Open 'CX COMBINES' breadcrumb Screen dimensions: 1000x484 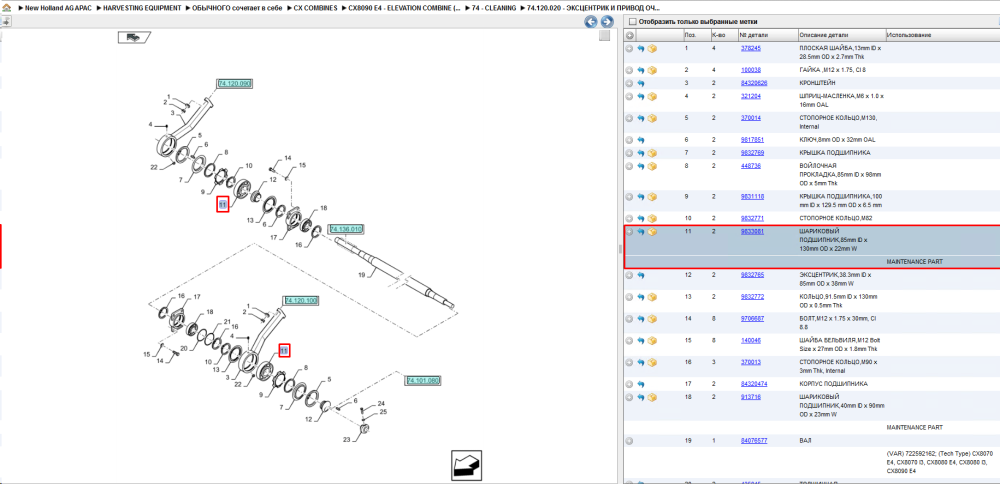pos(315,8)
